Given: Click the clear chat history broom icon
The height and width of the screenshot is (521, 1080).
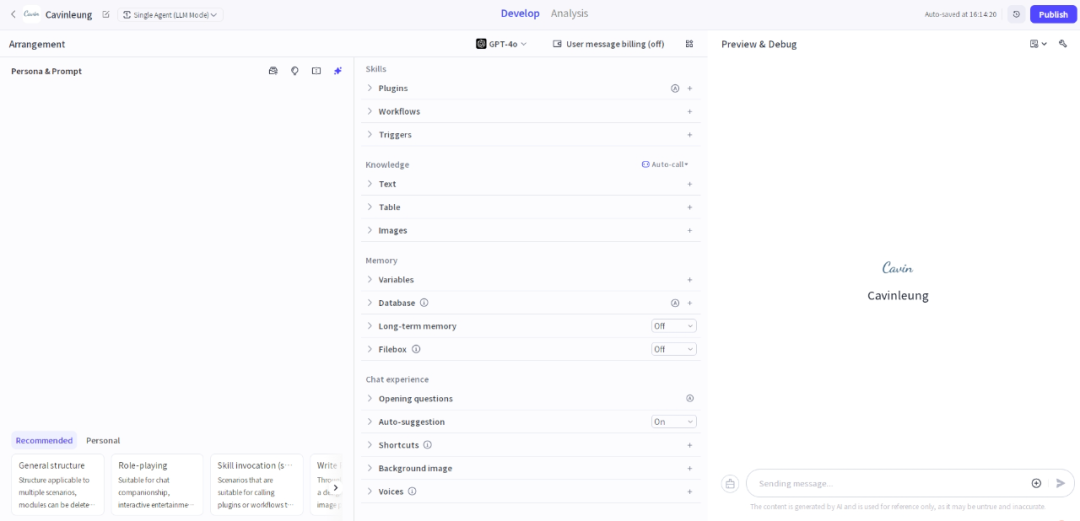Looking at the screenshot, I should point(730,483).
